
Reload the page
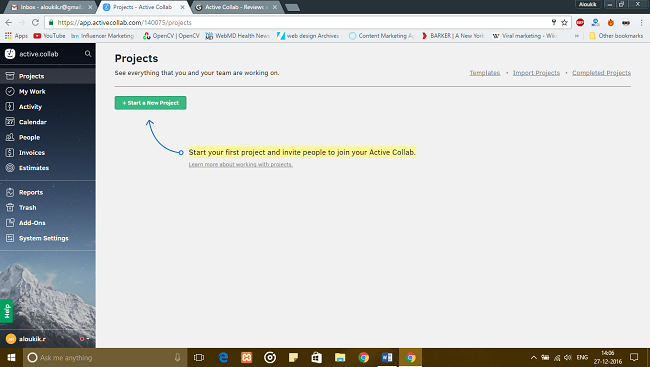35,22
